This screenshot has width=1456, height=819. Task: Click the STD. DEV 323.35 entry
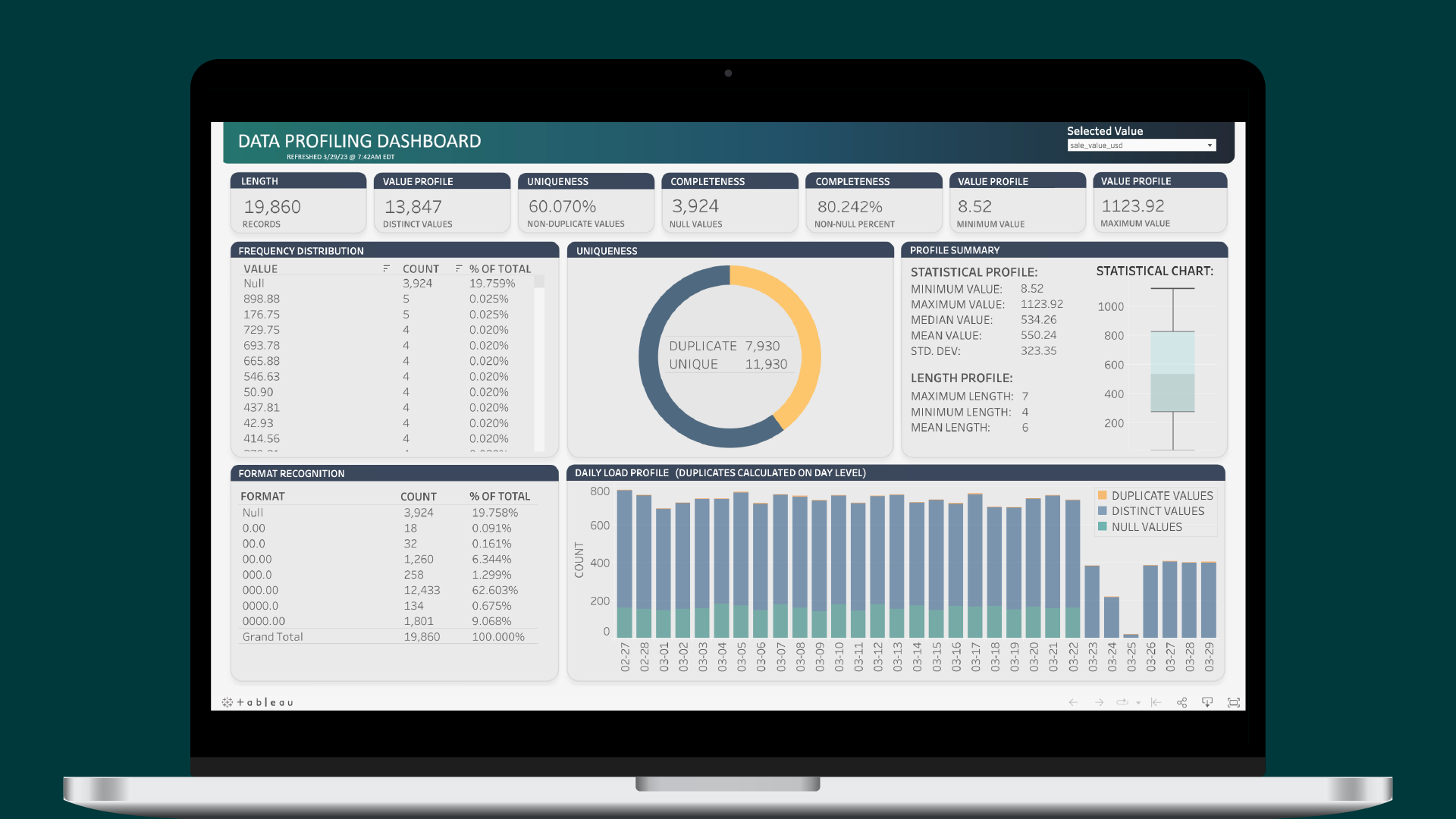click(984, 351)
